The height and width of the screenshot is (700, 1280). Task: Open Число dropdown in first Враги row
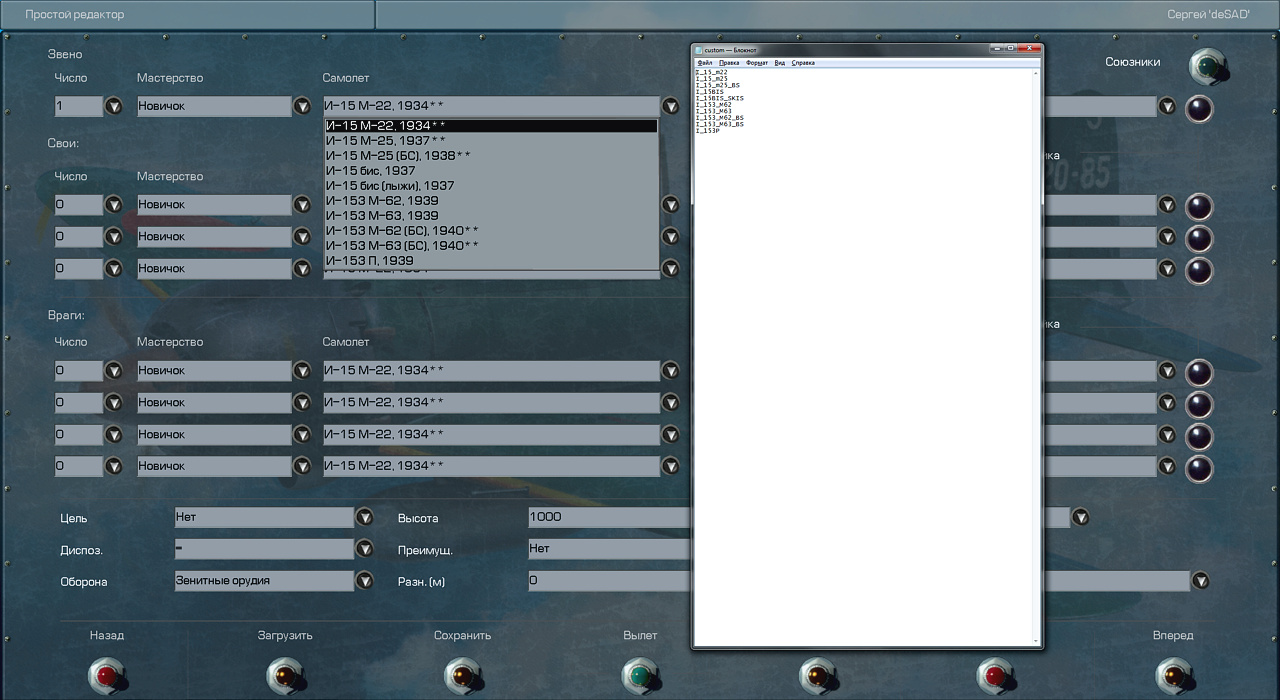114,370
